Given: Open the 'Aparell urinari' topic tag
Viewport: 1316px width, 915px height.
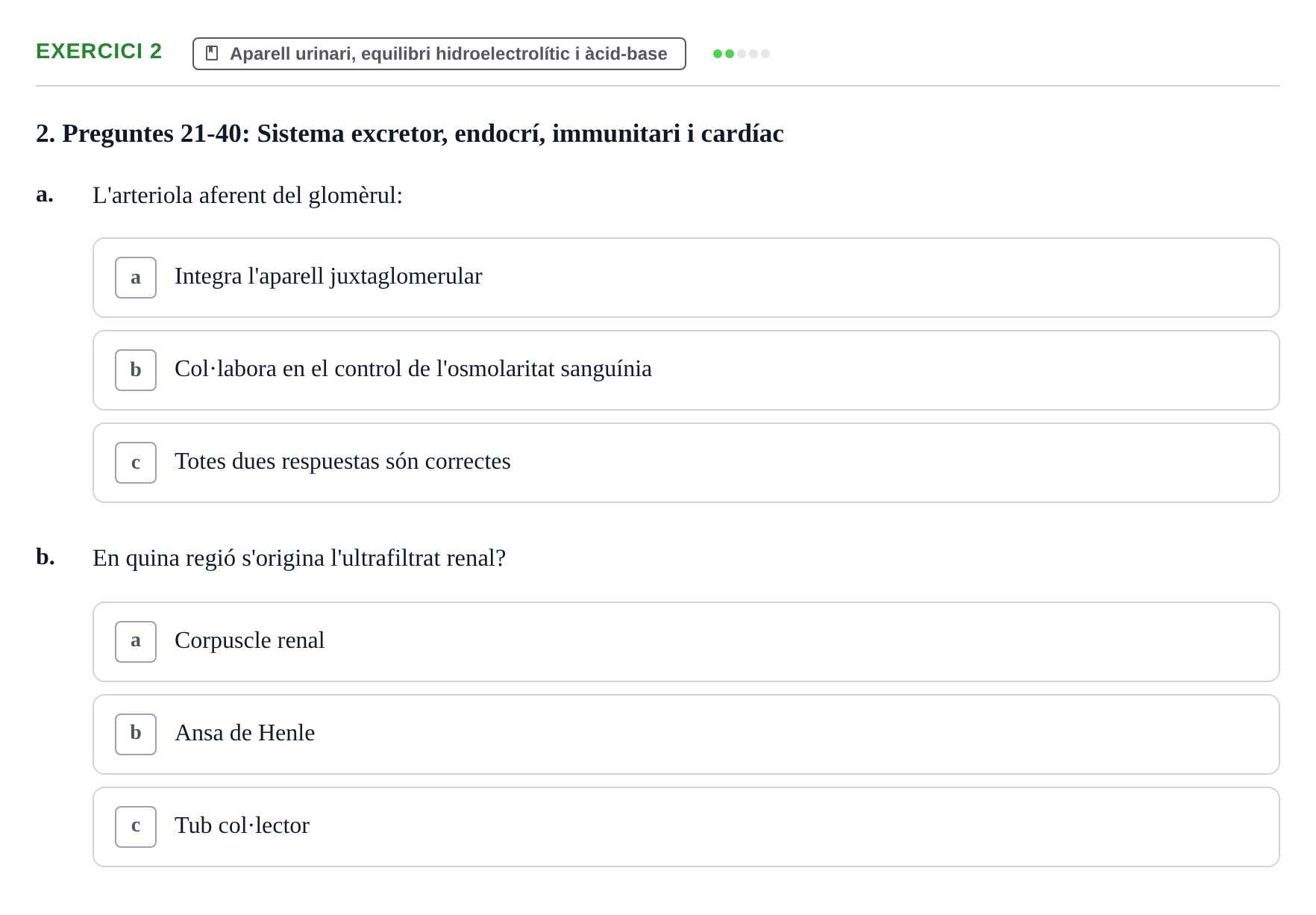Looking at the screenshot, I should click(439, 54).
